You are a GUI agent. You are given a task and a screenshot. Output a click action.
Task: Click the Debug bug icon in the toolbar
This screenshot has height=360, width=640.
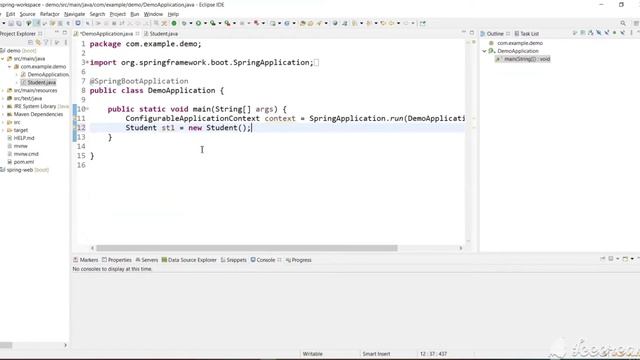pos(184,23)
